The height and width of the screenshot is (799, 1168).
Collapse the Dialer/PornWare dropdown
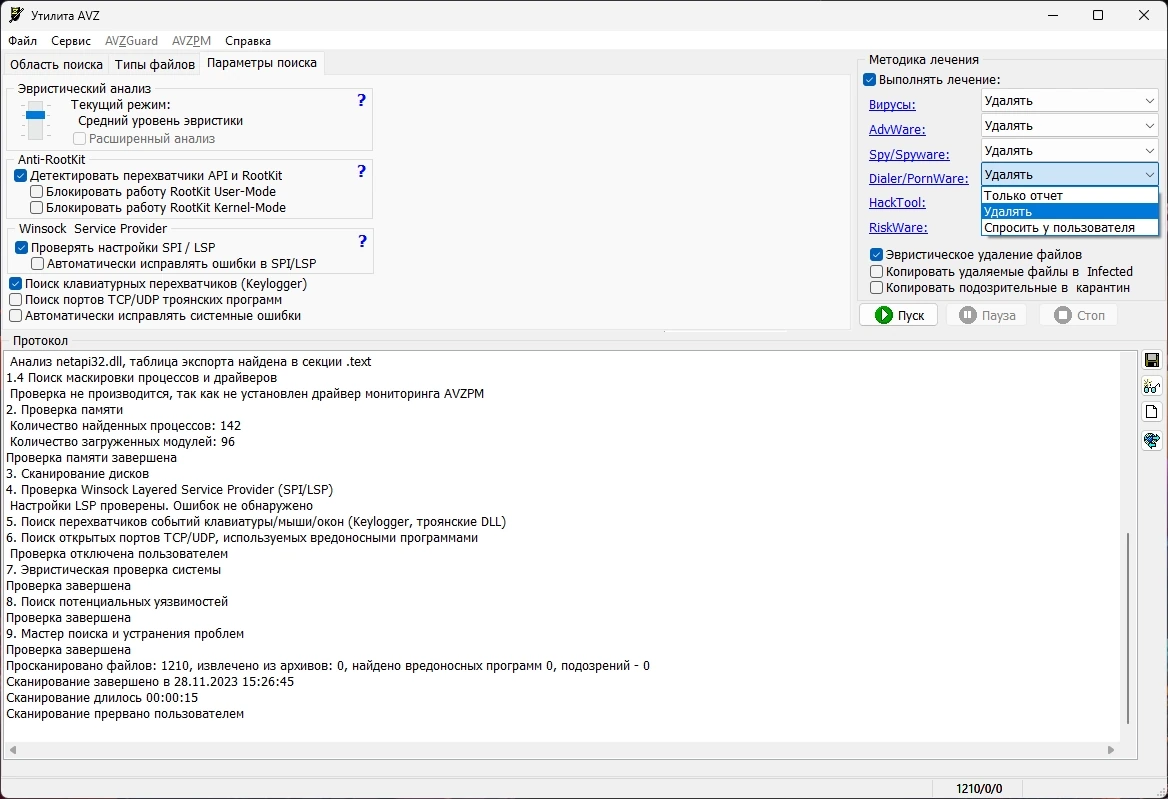coord(1070,174)
